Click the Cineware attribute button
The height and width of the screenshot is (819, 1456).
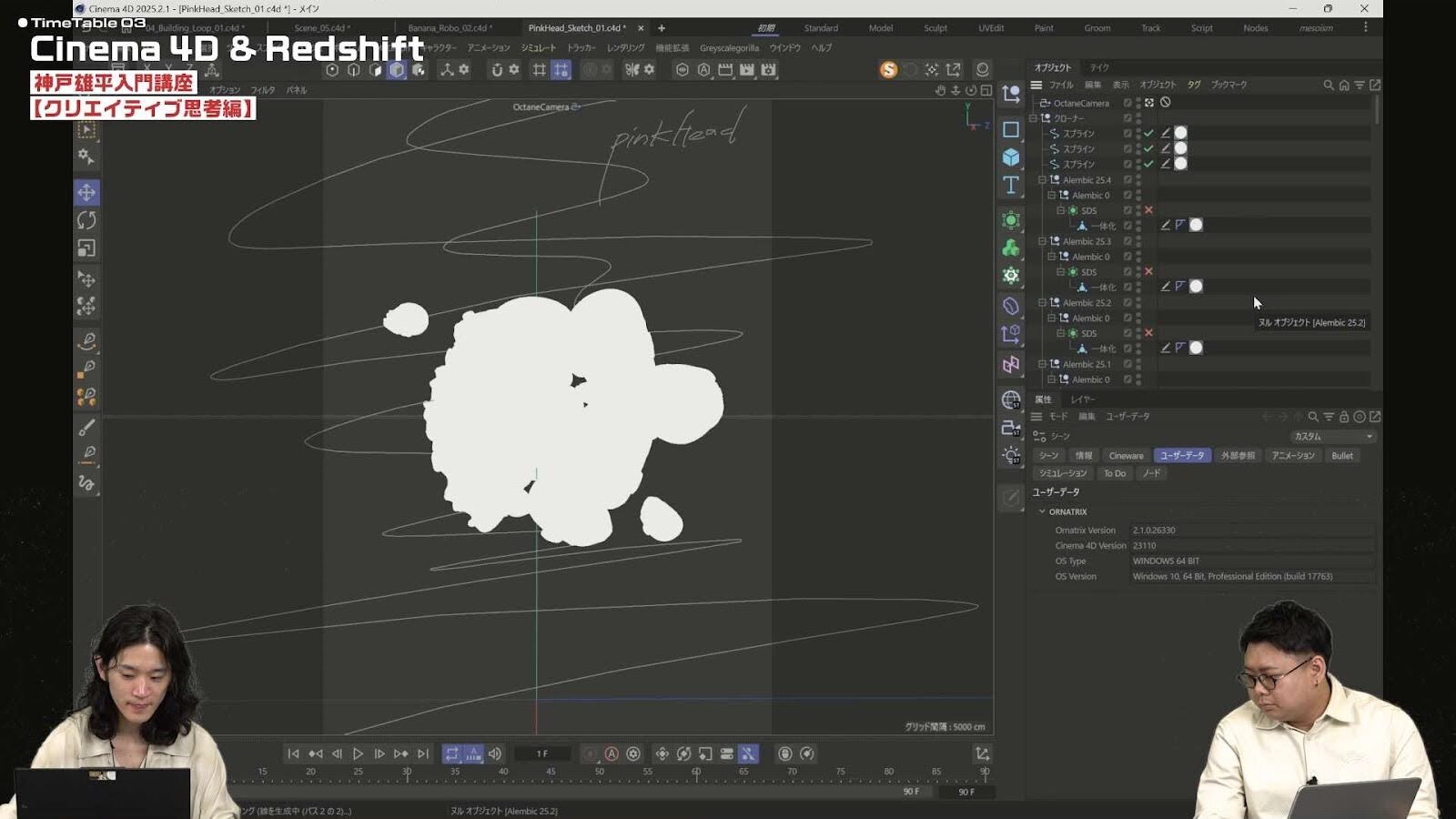pos(1126,456)
